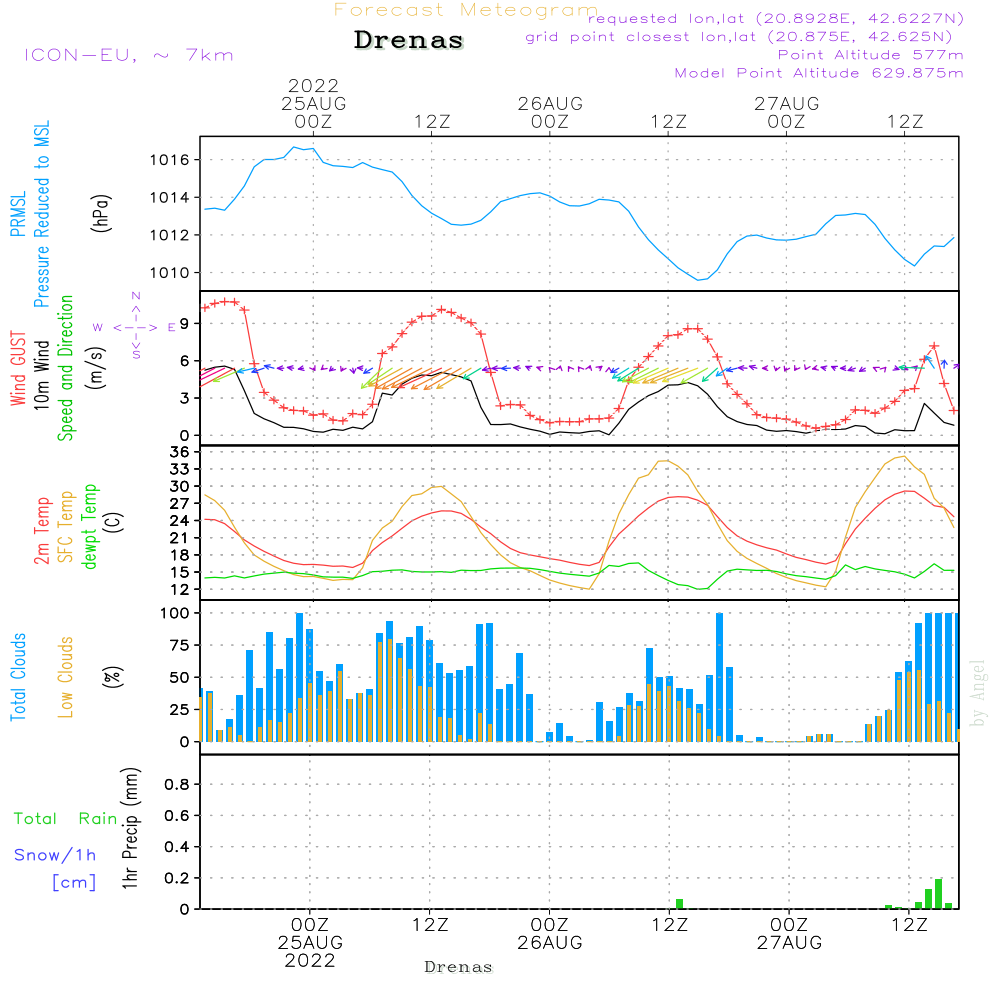This screenshot has width=1000, height=1000.
Task: Click the '(%)' cloud unit label
Action: pyautogui.click(x=112, y=677)
